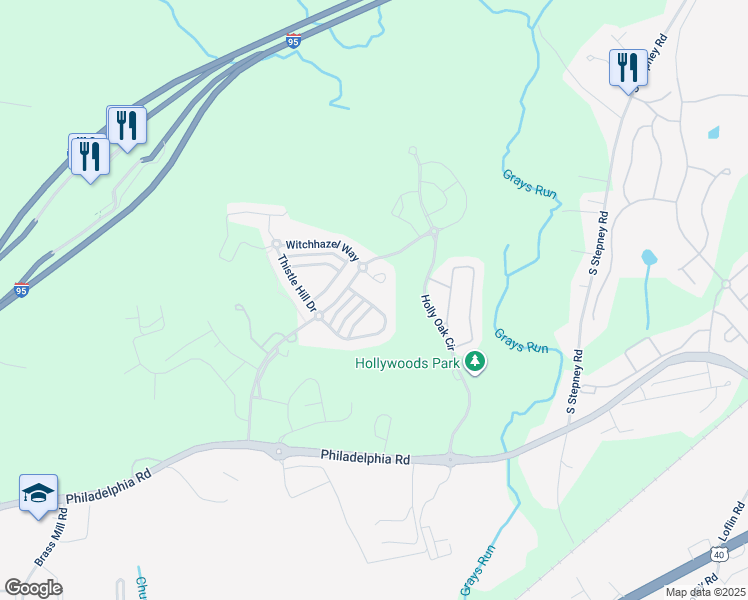Click the Witchhaze Way street label

click(x=322, y=249)
